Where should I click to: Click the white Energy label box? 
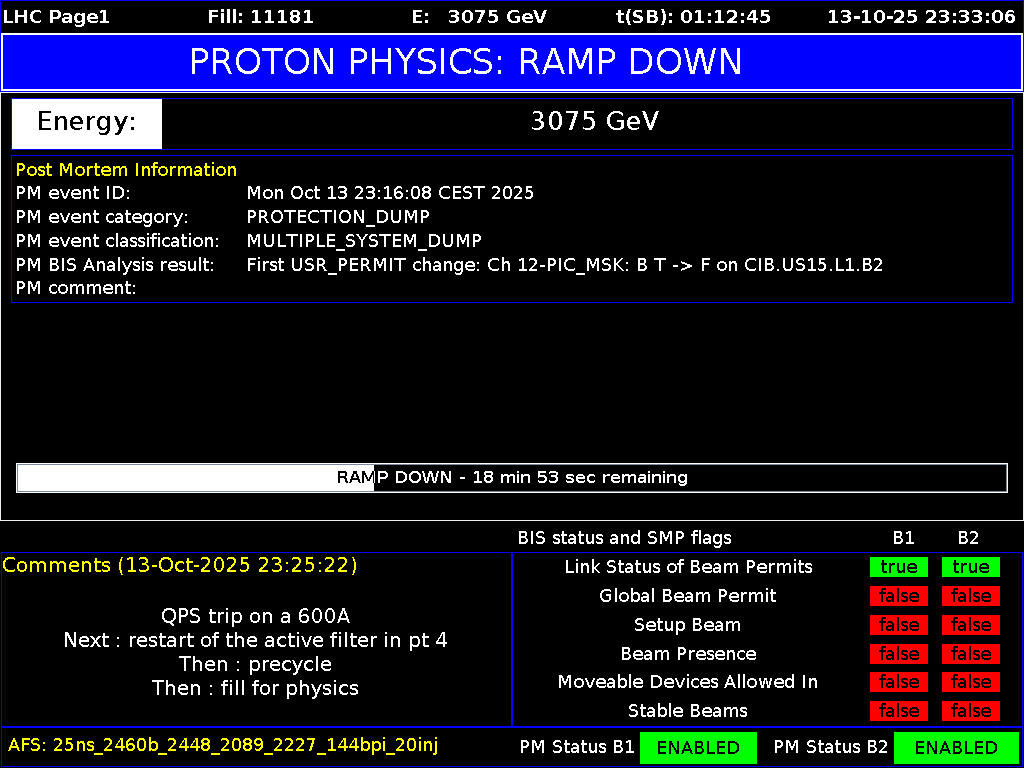86,123
